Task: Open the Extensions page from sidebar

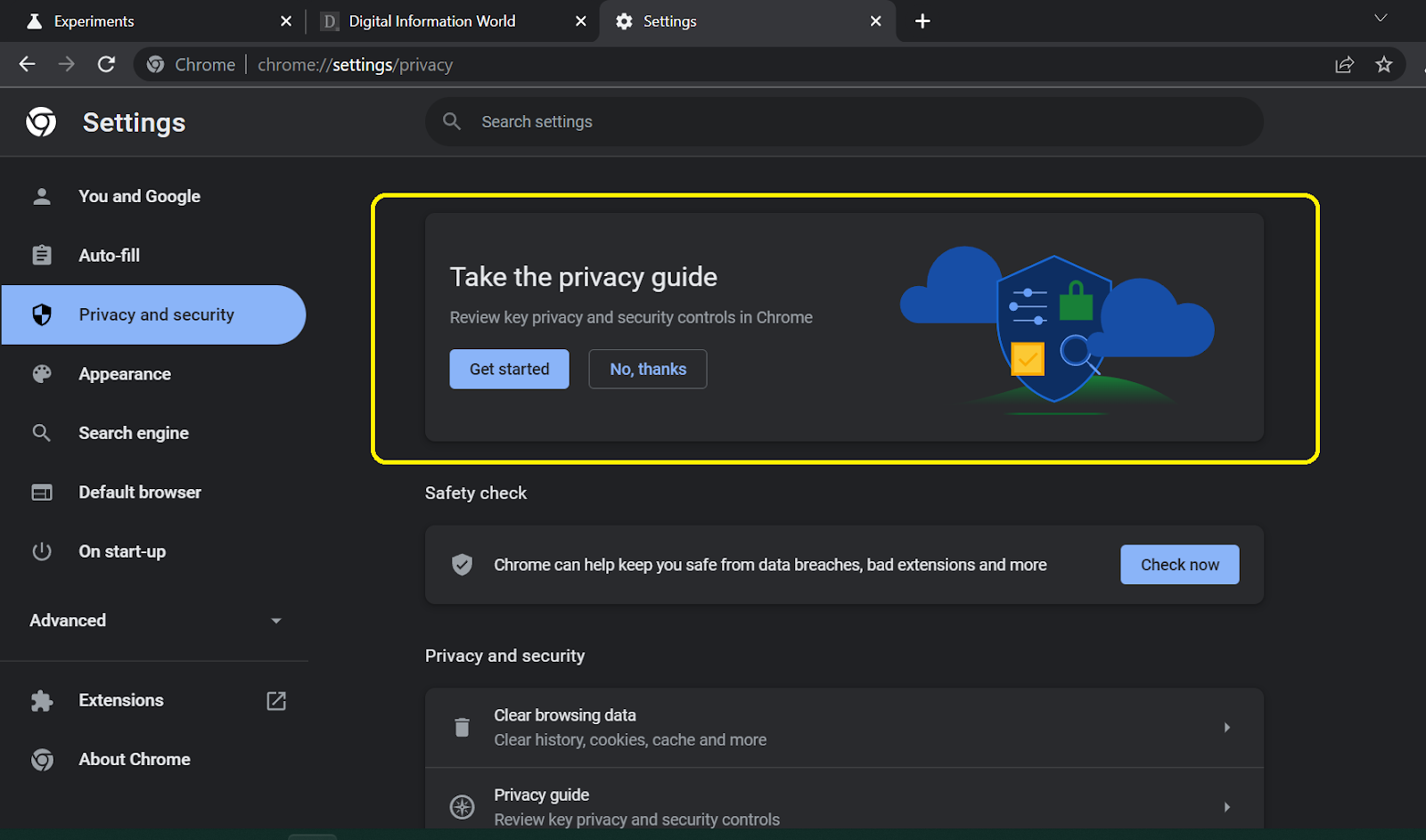Action: pos(153,700)
